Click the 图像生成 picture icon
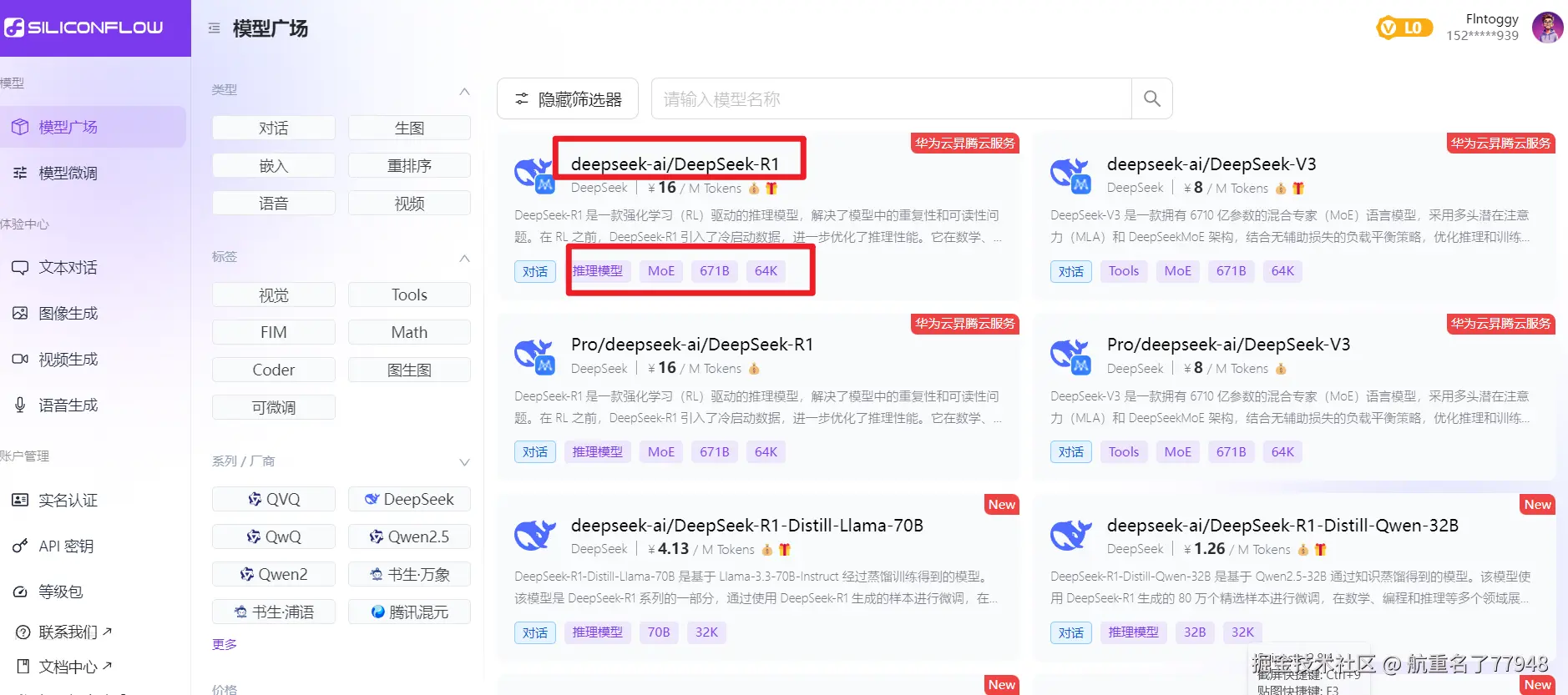This screenshot has height=695, width=1568. (20, 314)
